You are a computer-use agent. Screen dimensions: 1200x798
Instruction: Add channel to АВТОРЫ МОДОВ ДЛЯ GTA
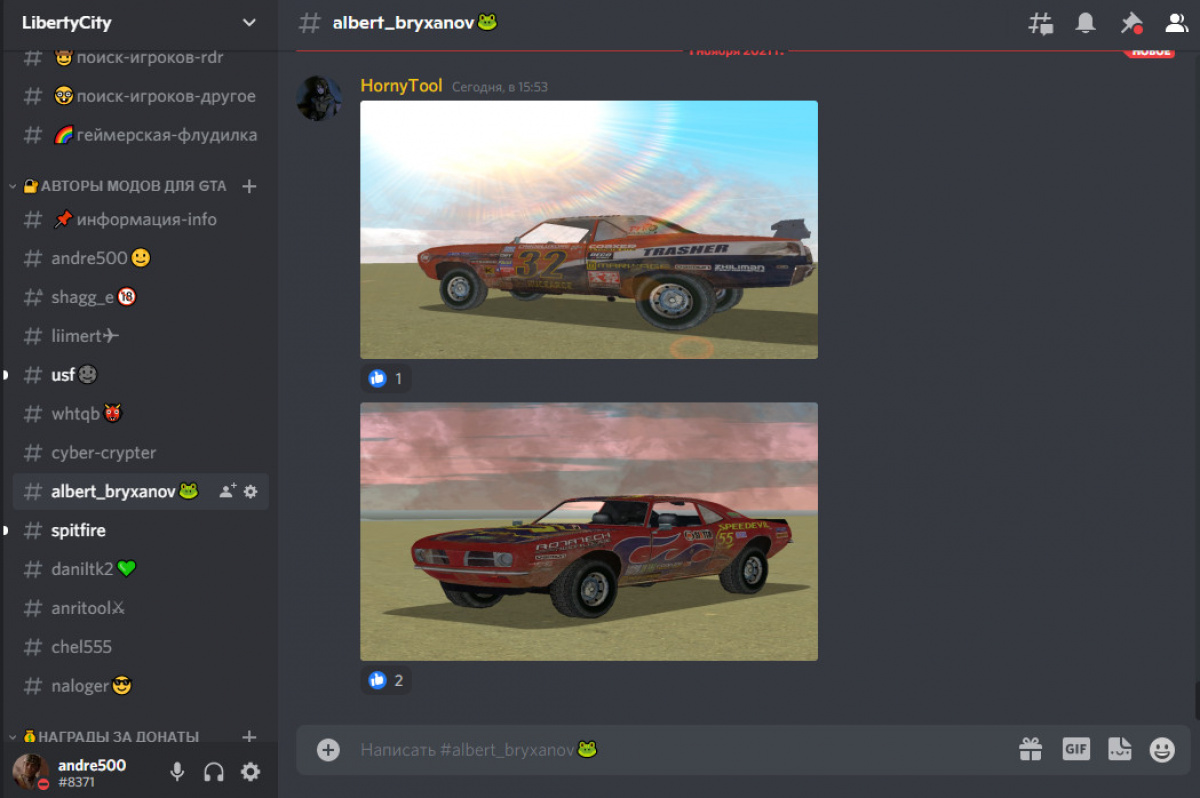tap(250, 186)
